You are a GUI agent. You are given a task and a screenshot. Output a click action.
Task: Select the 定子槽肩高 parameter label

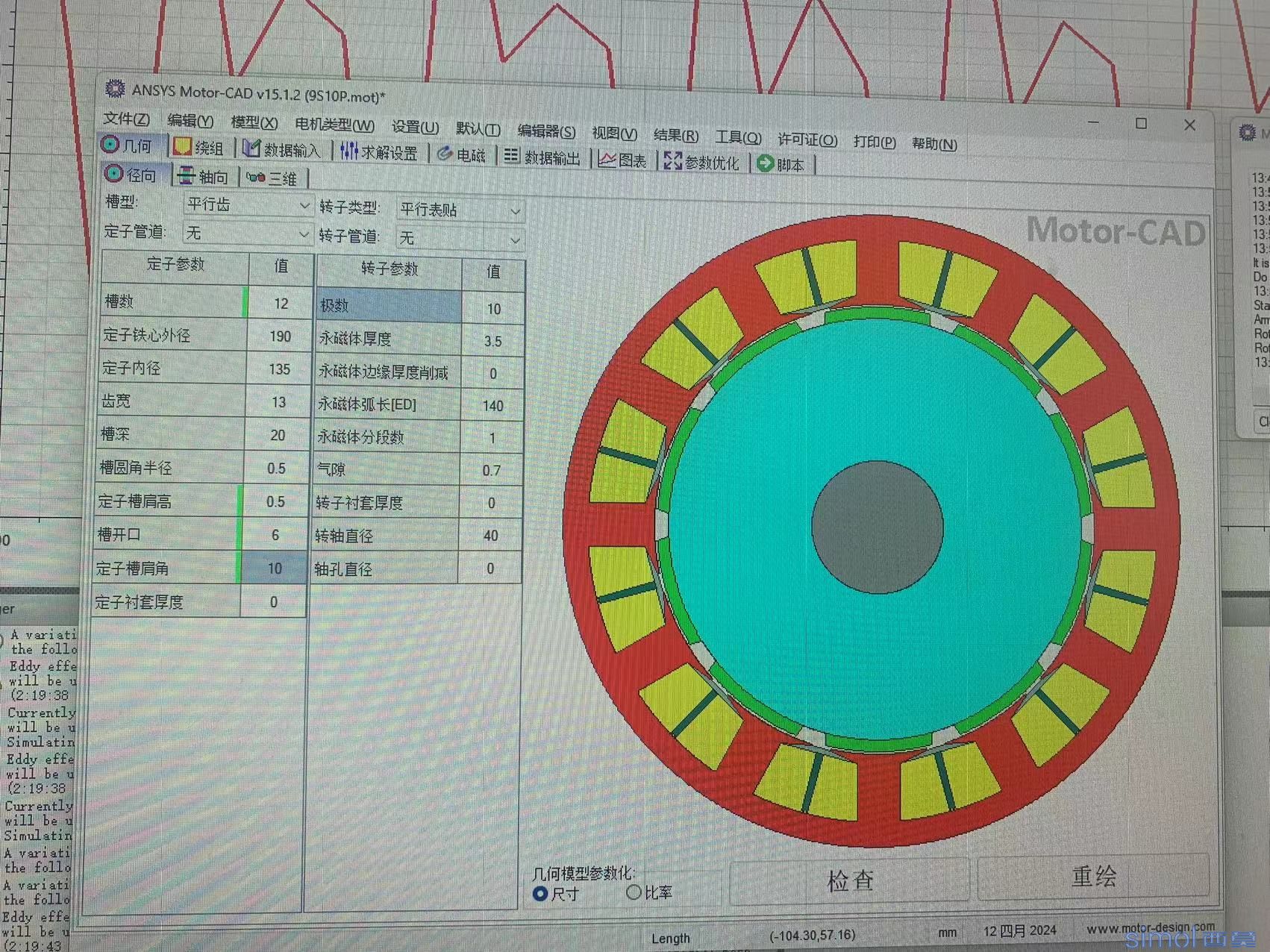pos(169,501)
